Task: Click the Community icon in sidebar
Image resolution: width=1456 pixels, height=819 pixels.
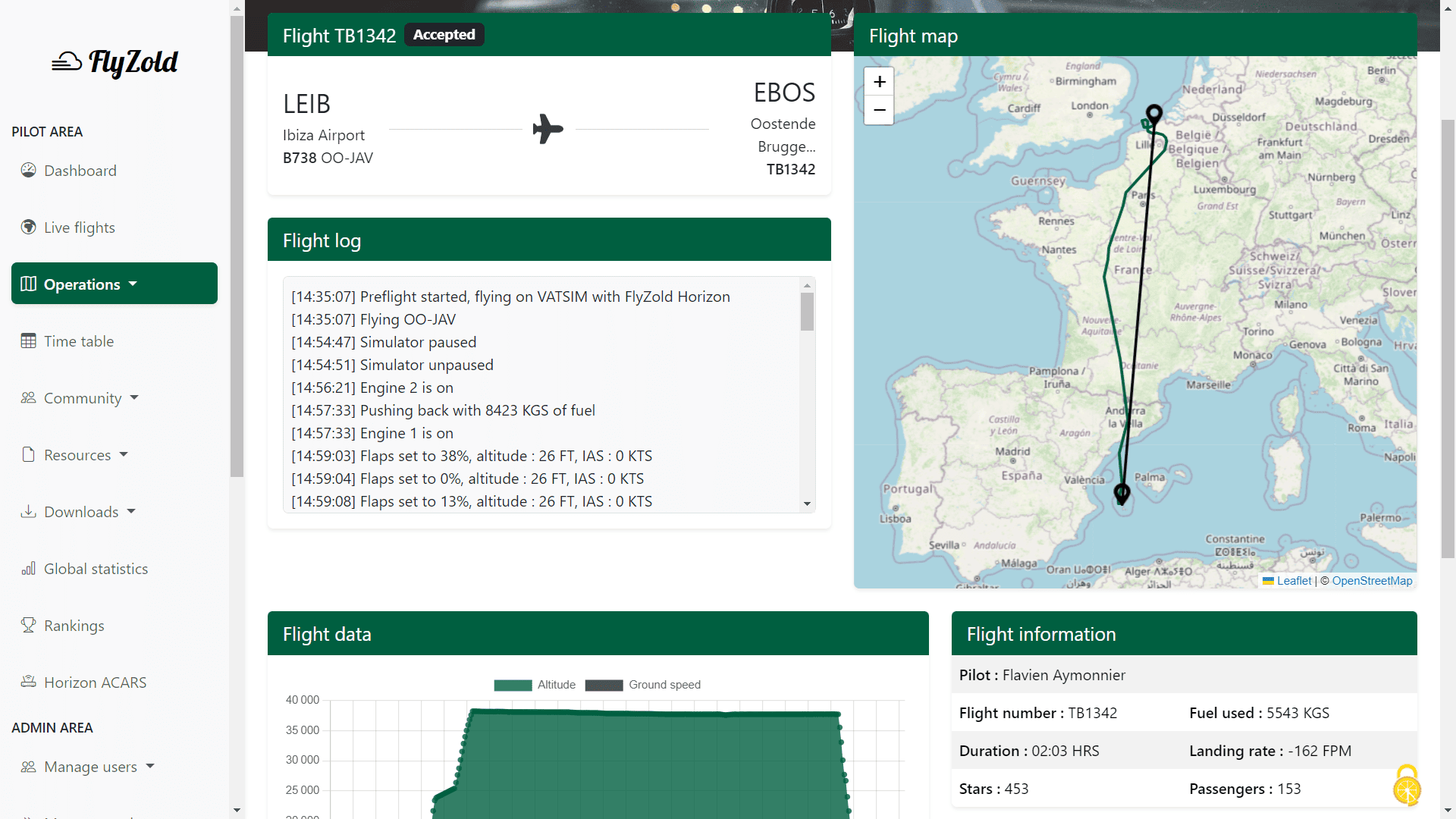Action: (28, 397)
